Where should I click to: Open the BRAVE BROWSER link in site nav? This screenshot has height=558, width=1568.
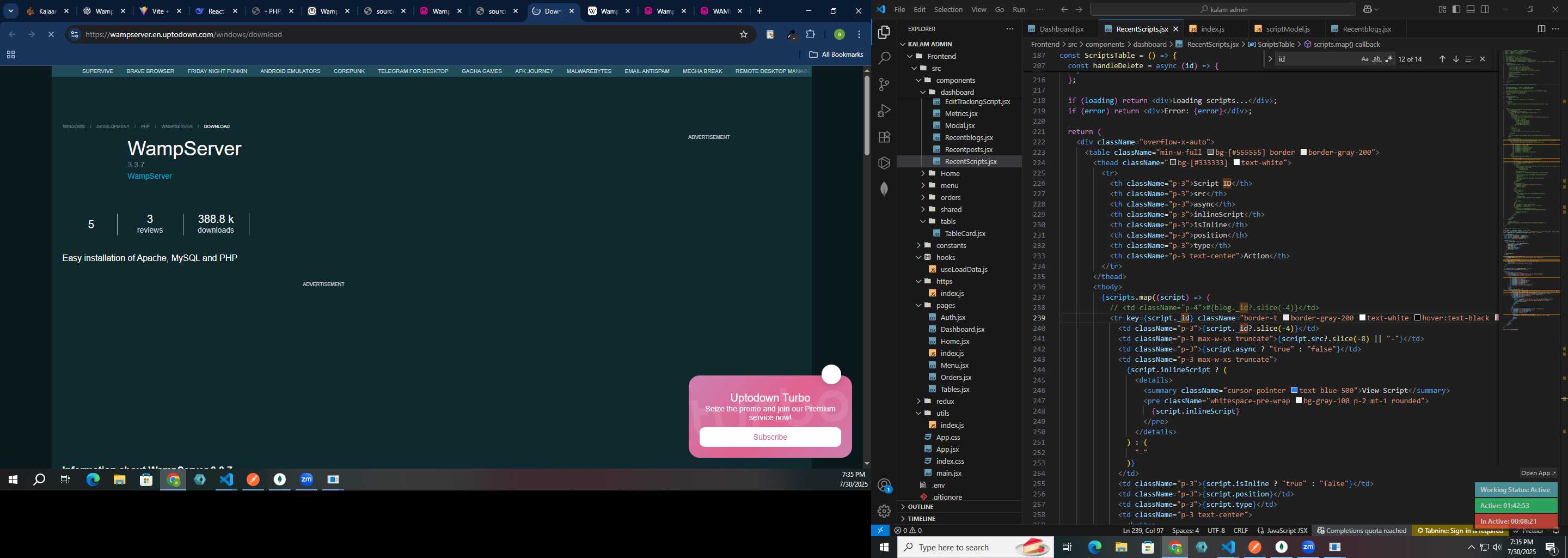pyautogui.click(x=150, y=71)
